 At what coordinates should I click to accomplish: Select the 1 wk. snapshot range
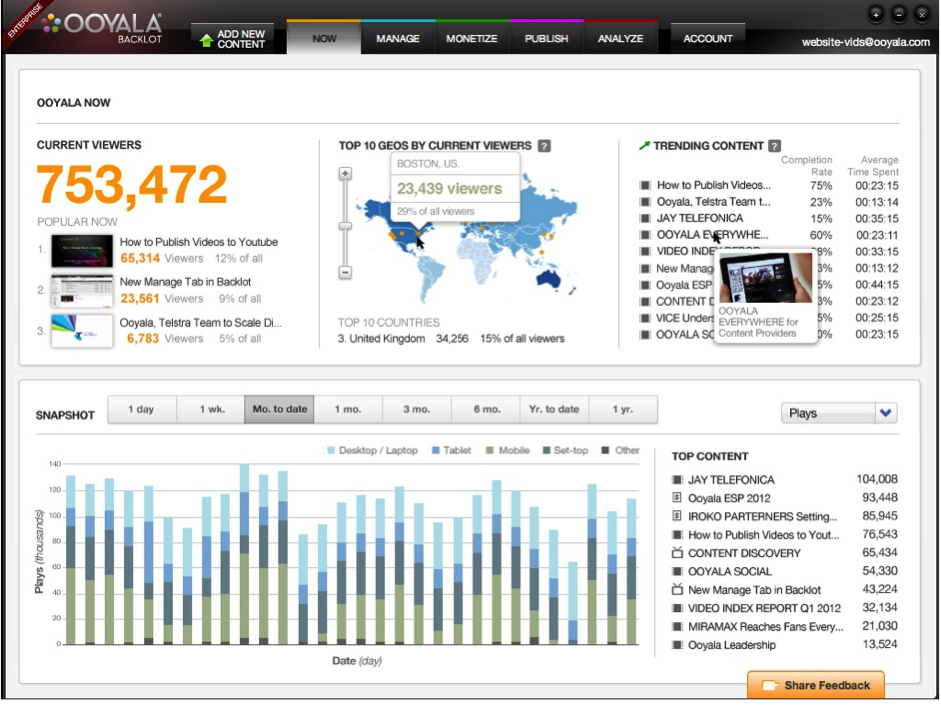click(x=211, y=409)
